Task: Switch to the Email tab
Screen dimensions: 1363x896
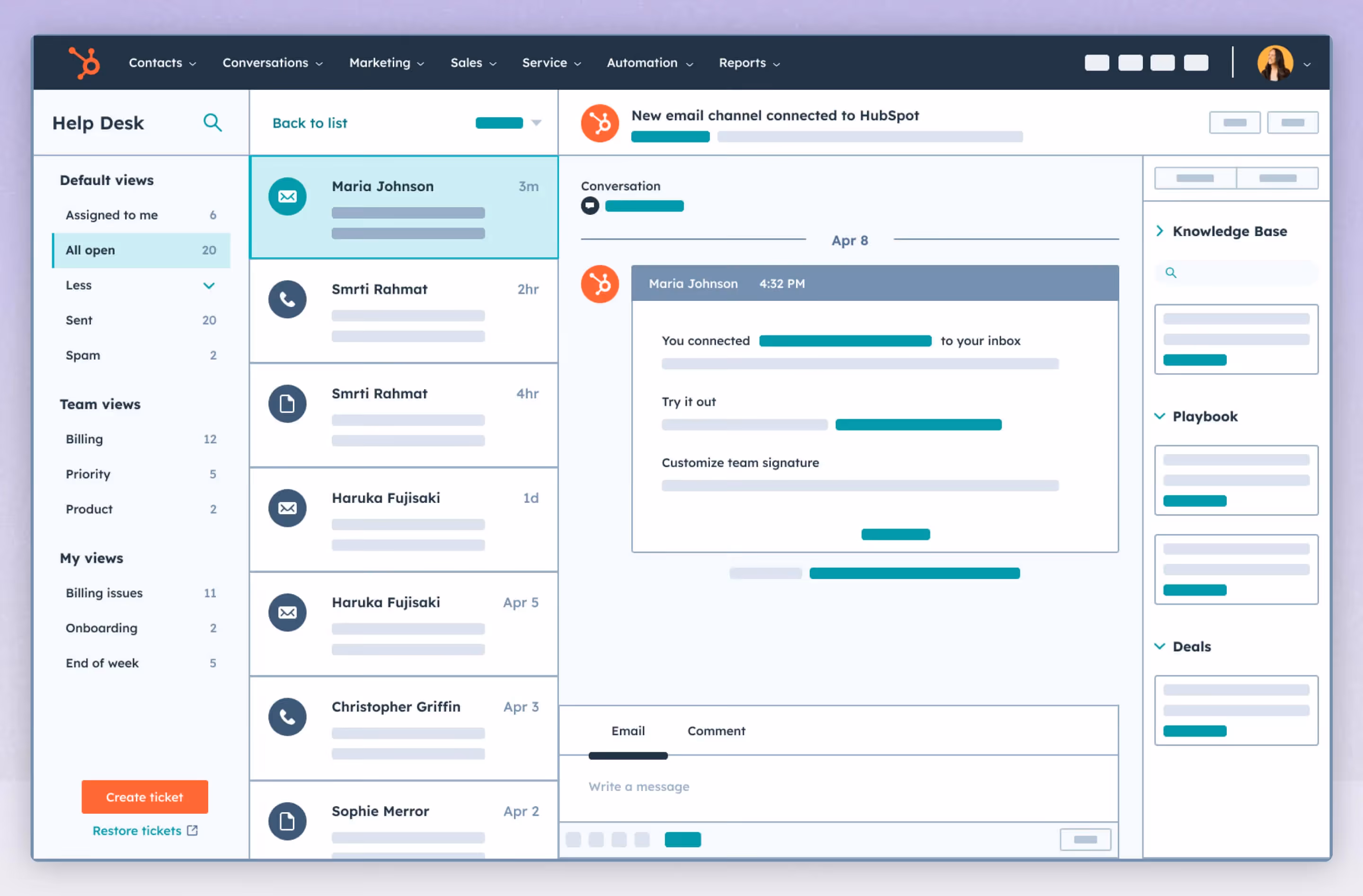Action: [628, 731]
